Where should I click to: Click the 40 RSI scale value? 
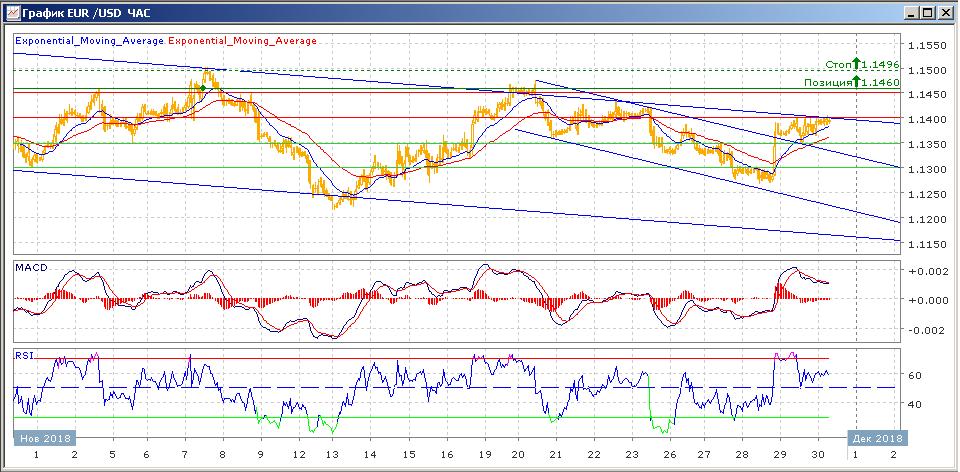point(914,404)
